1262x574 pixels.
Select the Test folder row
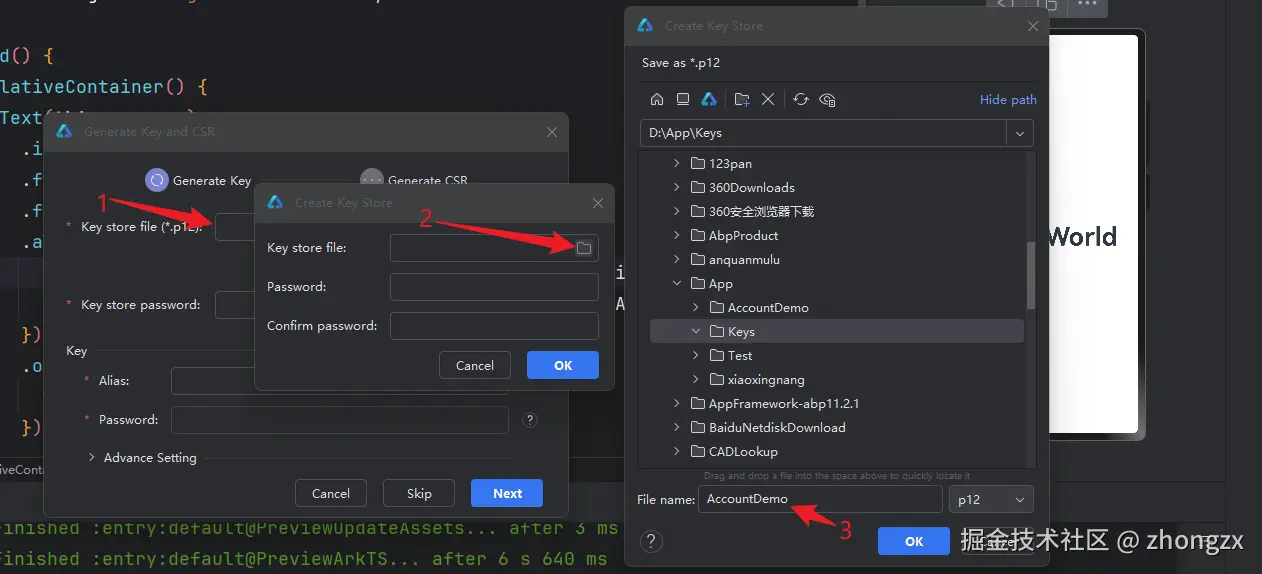coord(837,356)
